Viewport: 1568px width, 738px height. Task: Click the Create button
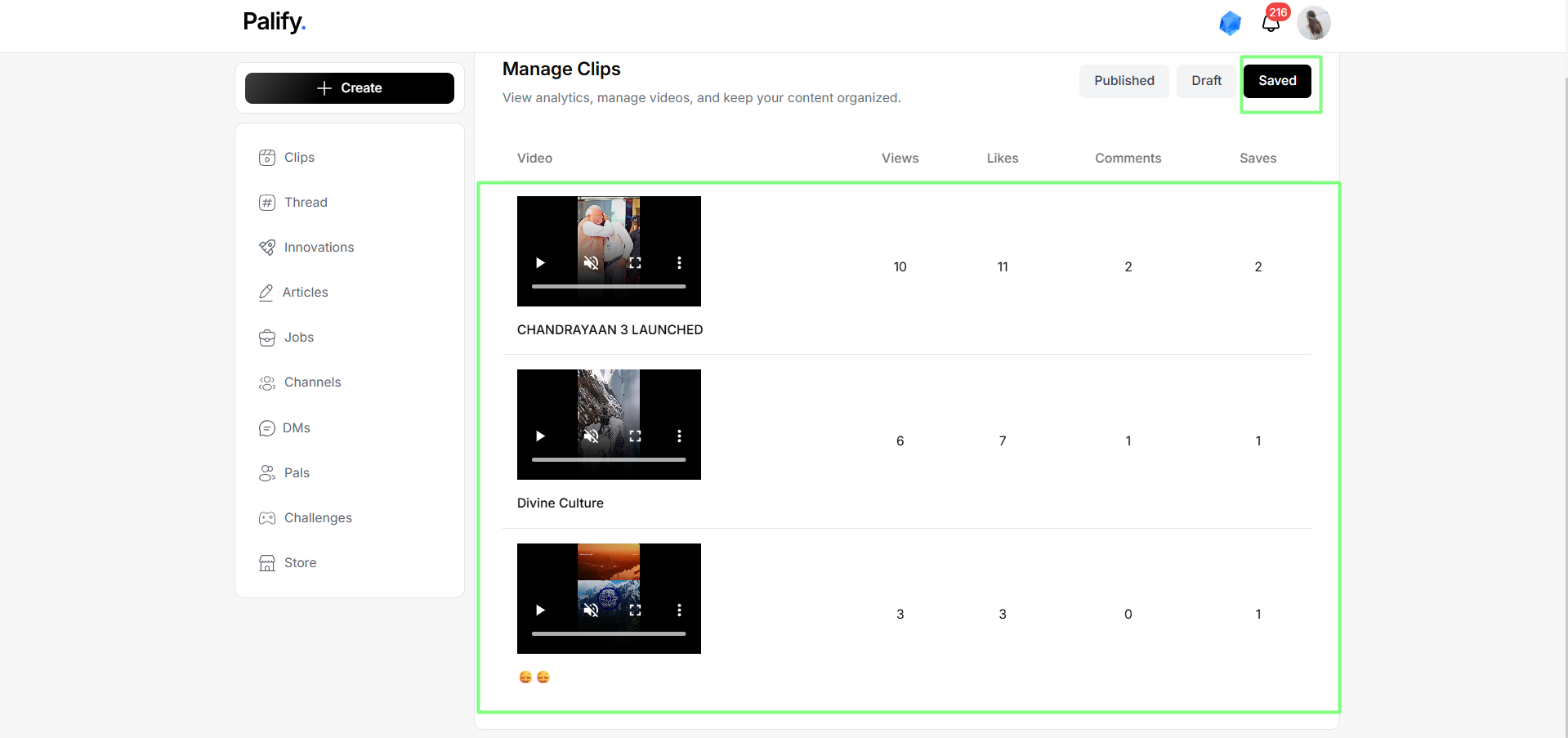click(350, 88)
